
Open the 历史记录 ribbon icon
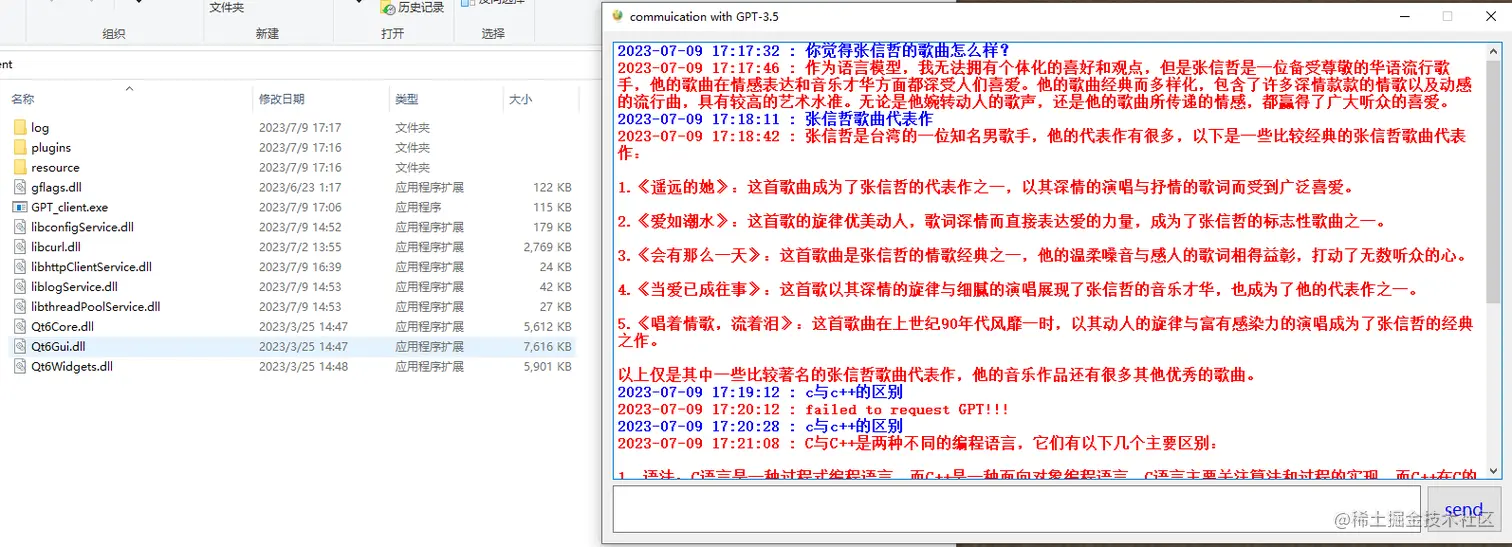pos(388,7)
